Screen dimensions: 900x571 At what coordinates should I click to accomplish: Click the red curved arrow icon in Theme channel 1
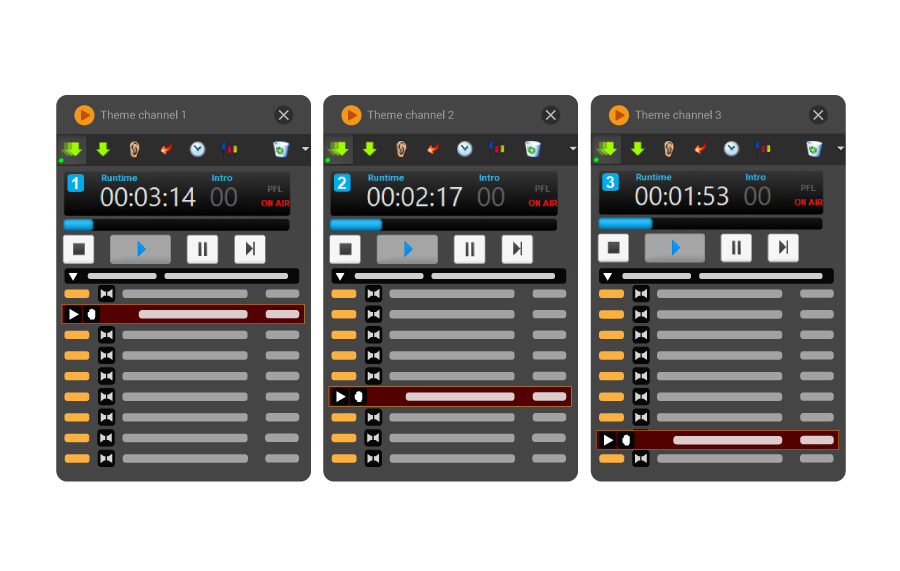(x=166, y=149)
